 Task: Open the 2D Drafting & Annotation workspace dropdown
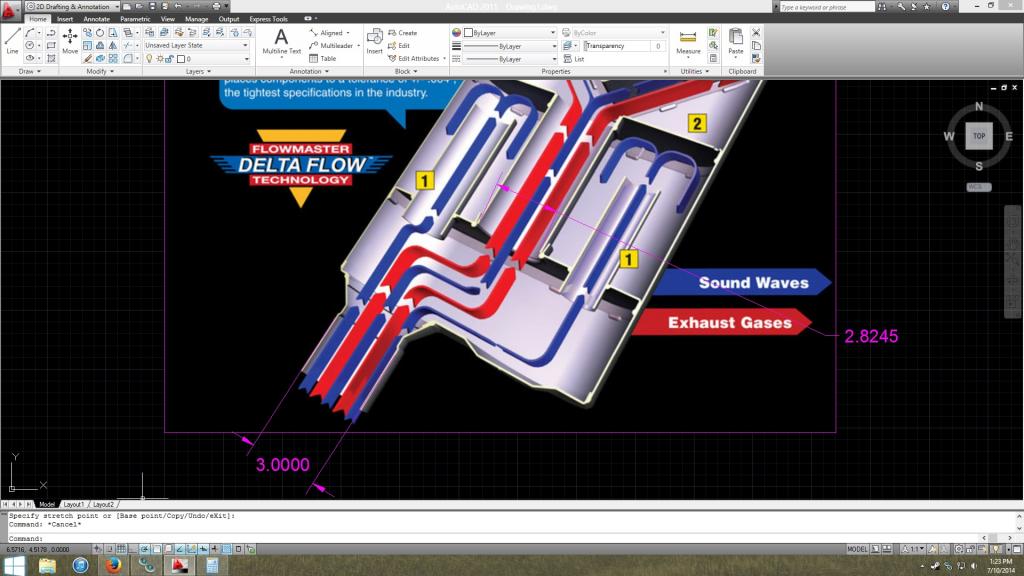coord(72,7)
